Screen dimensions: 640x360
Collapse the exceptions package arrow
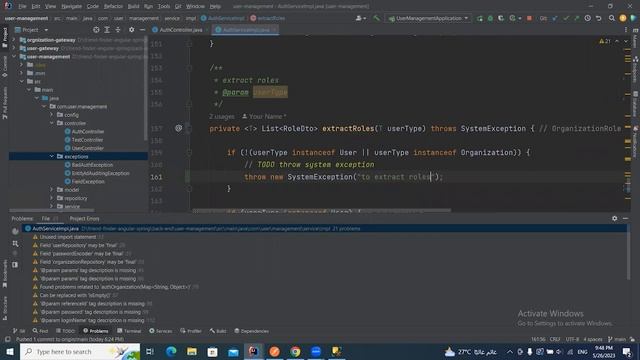pos(52,156)
